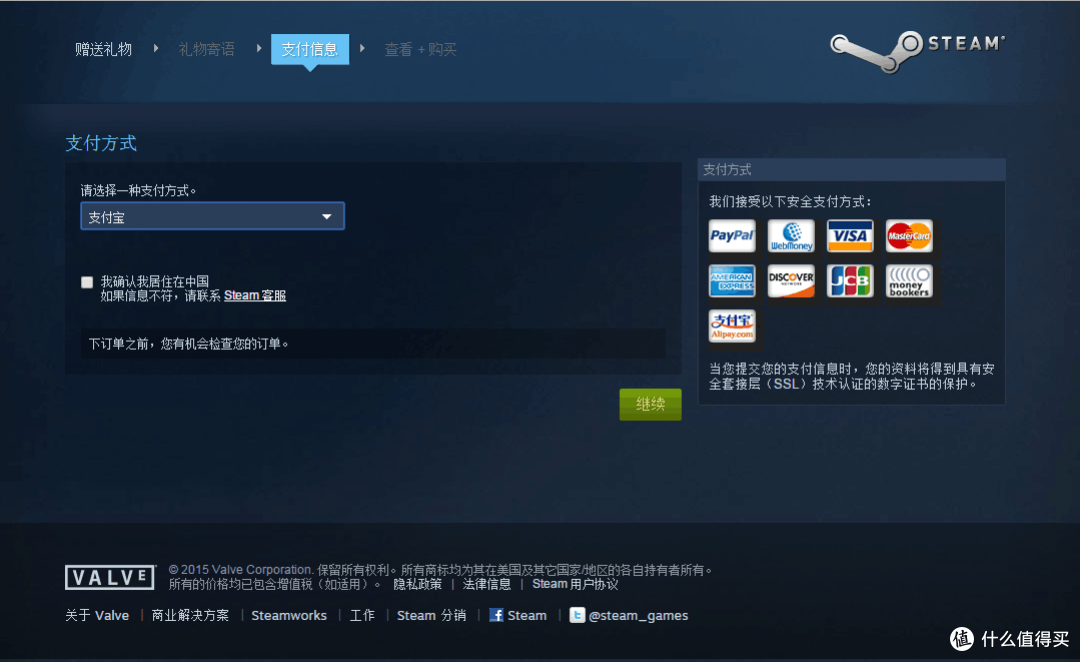
Task: Open the 隐私政策 link
Action: point(417,584)
